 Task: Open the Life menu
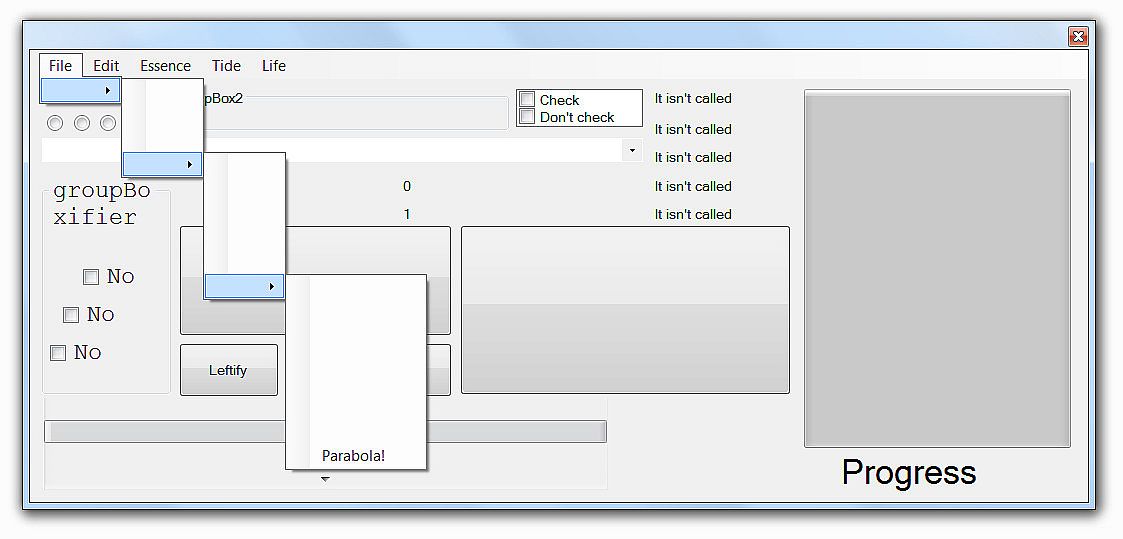click(x=274, y=66)
